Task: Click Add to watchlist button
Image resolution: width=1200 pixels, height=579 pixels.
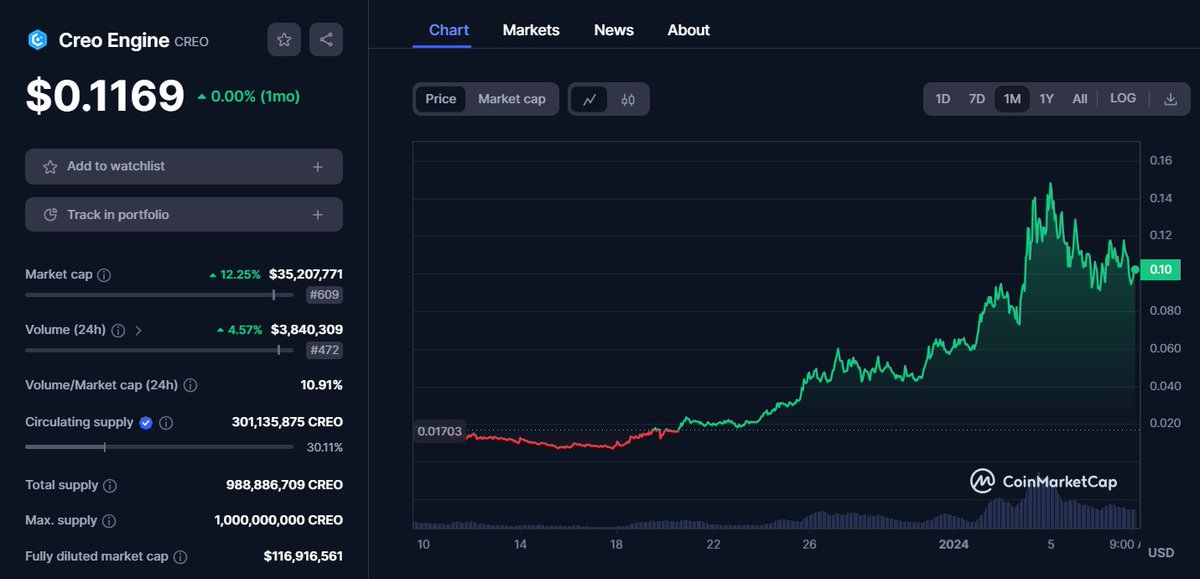Action: click(x=184, y=167)
